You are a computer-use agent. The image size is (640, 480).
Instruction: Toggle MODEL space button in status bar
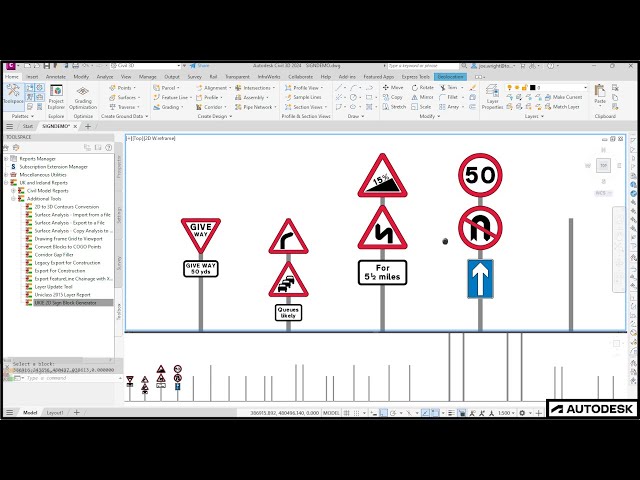click(x=331, y=413)
